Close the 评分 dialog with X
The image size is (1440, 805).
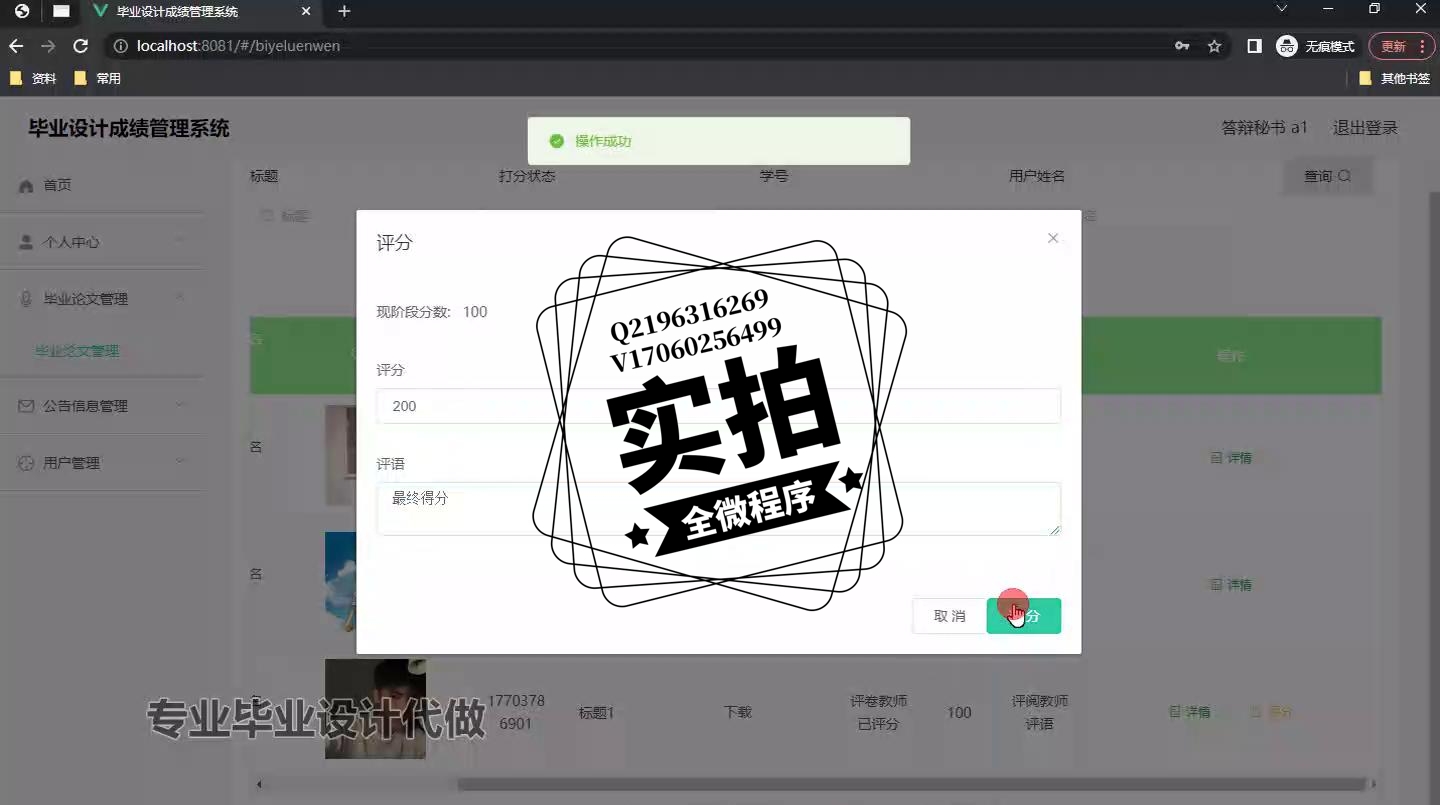[1052, 238]
